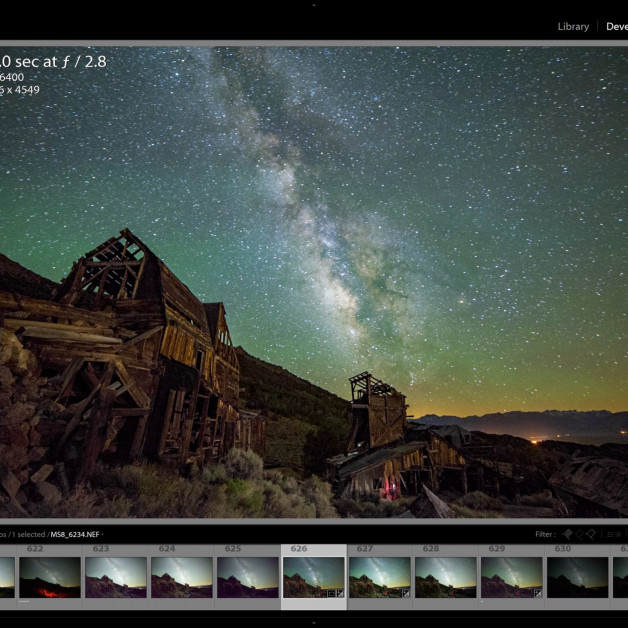Click the develop adjustments badge on thumbnail 626
This screenshot has height=628, width=628.
[340, 593]
